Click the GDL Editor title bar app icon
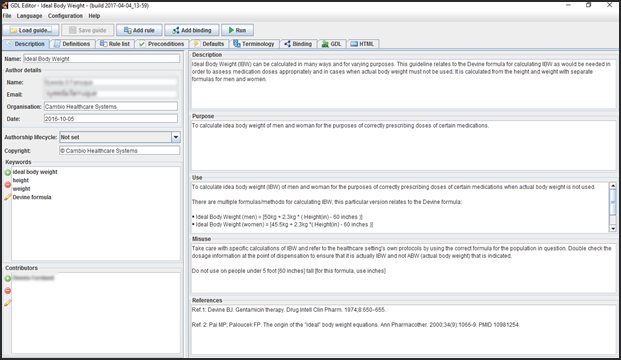Viewport: 621px width, 360px height. tap(5, 6)
